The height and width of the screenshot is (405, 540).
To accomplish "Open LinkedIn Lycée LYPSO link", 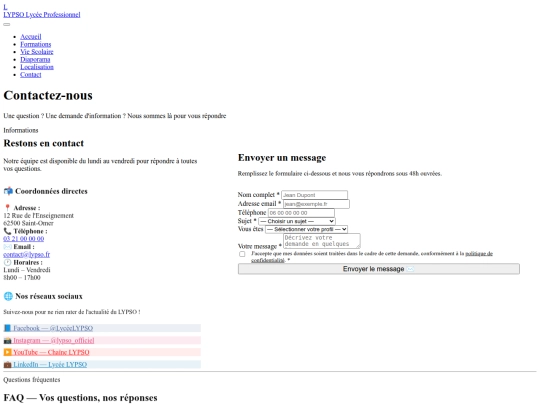I will (45, 364).
